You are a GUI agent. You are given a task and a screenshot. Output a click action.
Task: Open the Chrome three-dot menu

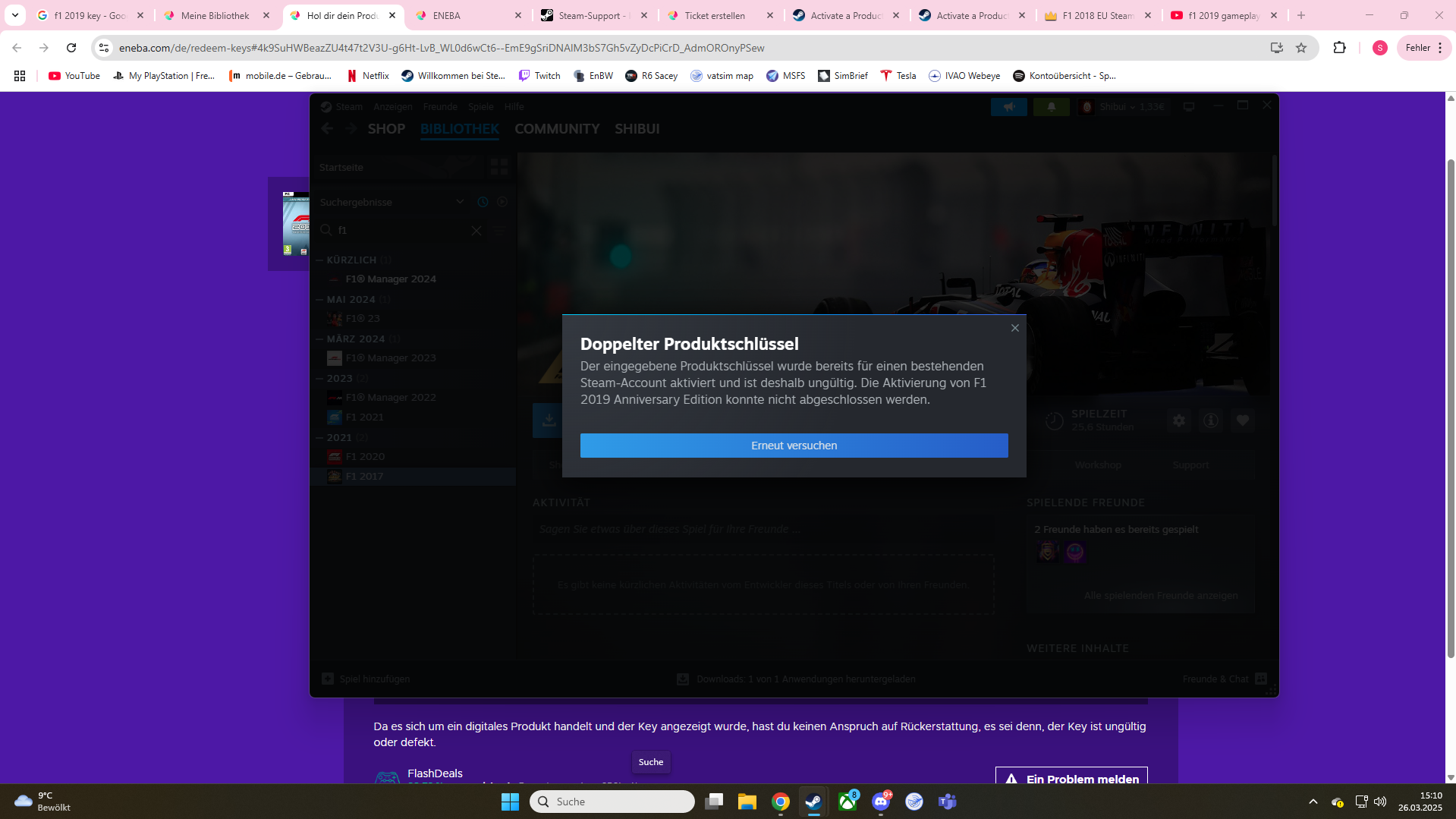(1440, 48)
